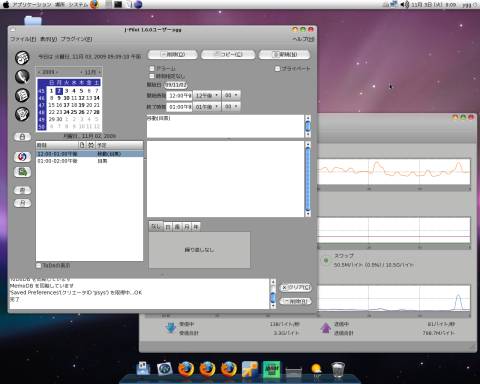Click the description box scrollbar
This screenshot has width=480, height=384.
click(x=308, y=126)
